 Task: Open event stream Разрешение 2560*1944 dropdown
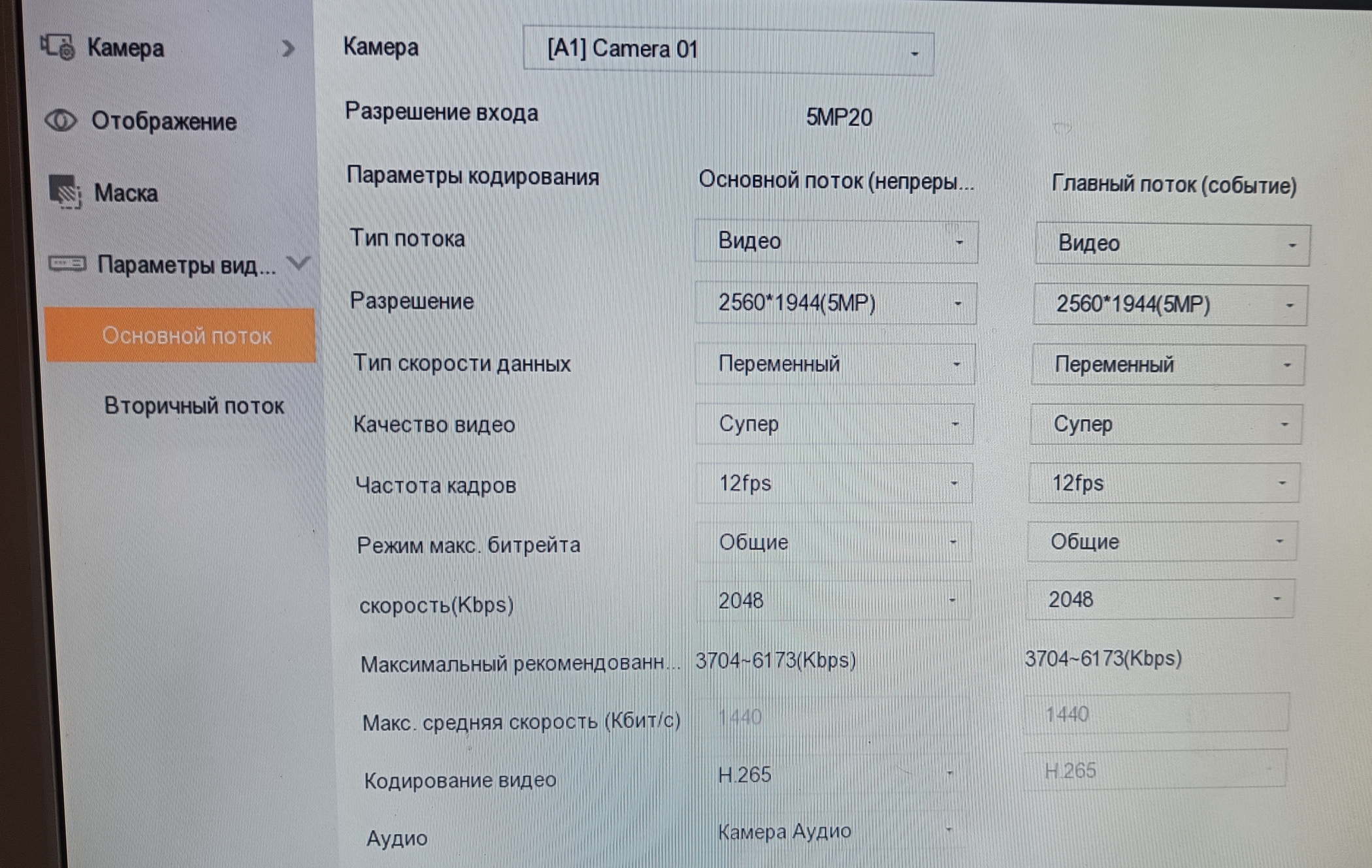[1170, 305]
